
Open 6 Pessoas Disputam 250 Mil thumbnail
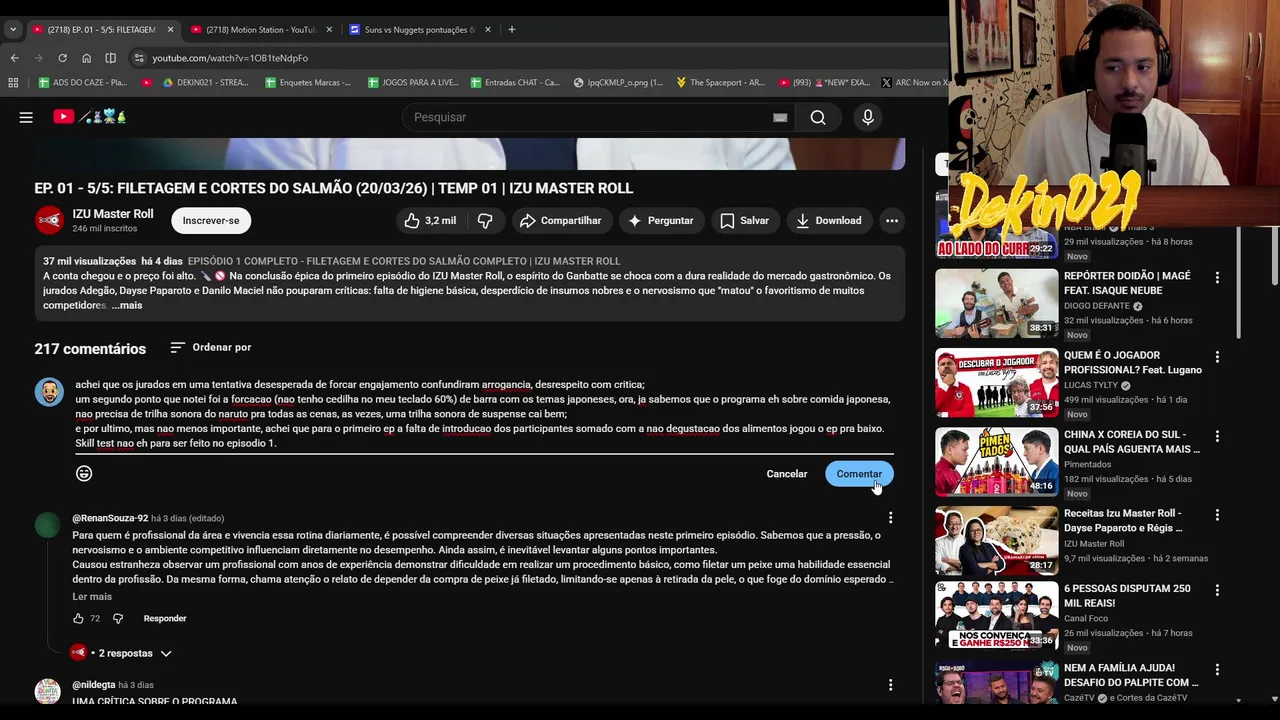(x=996, y=616)
